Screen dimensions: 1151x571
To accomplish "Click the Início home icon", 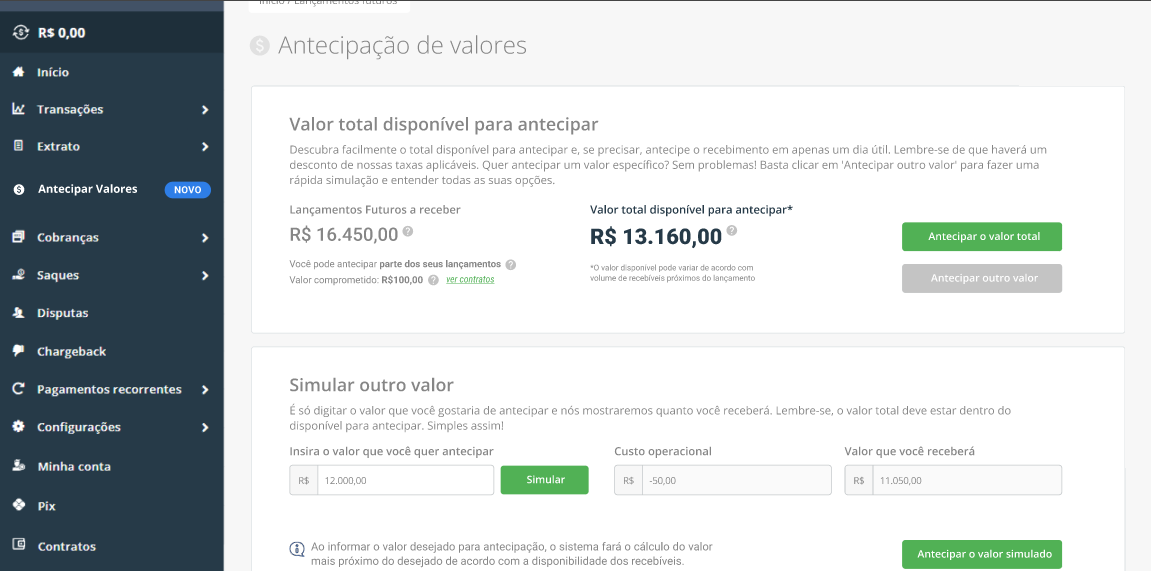I will click(x=19, y=72).
